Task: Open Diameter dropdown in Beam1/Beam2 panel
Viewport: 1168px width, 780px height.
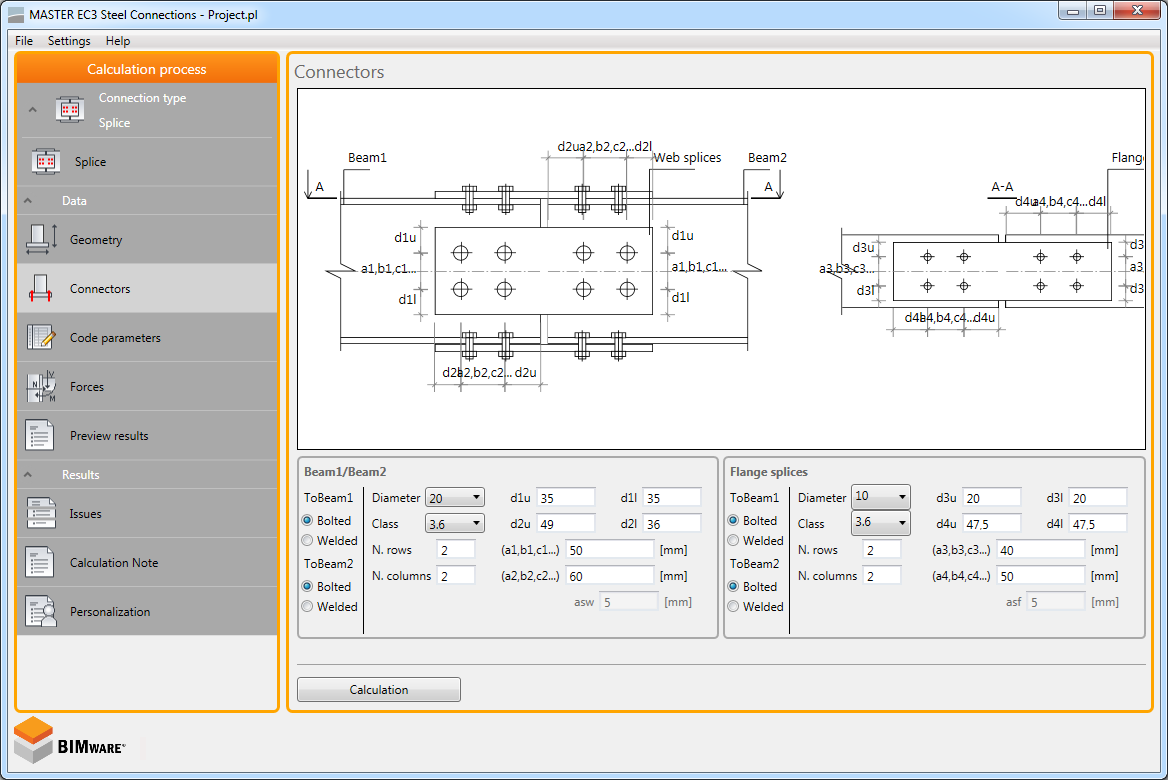Action: click(454, 497)
